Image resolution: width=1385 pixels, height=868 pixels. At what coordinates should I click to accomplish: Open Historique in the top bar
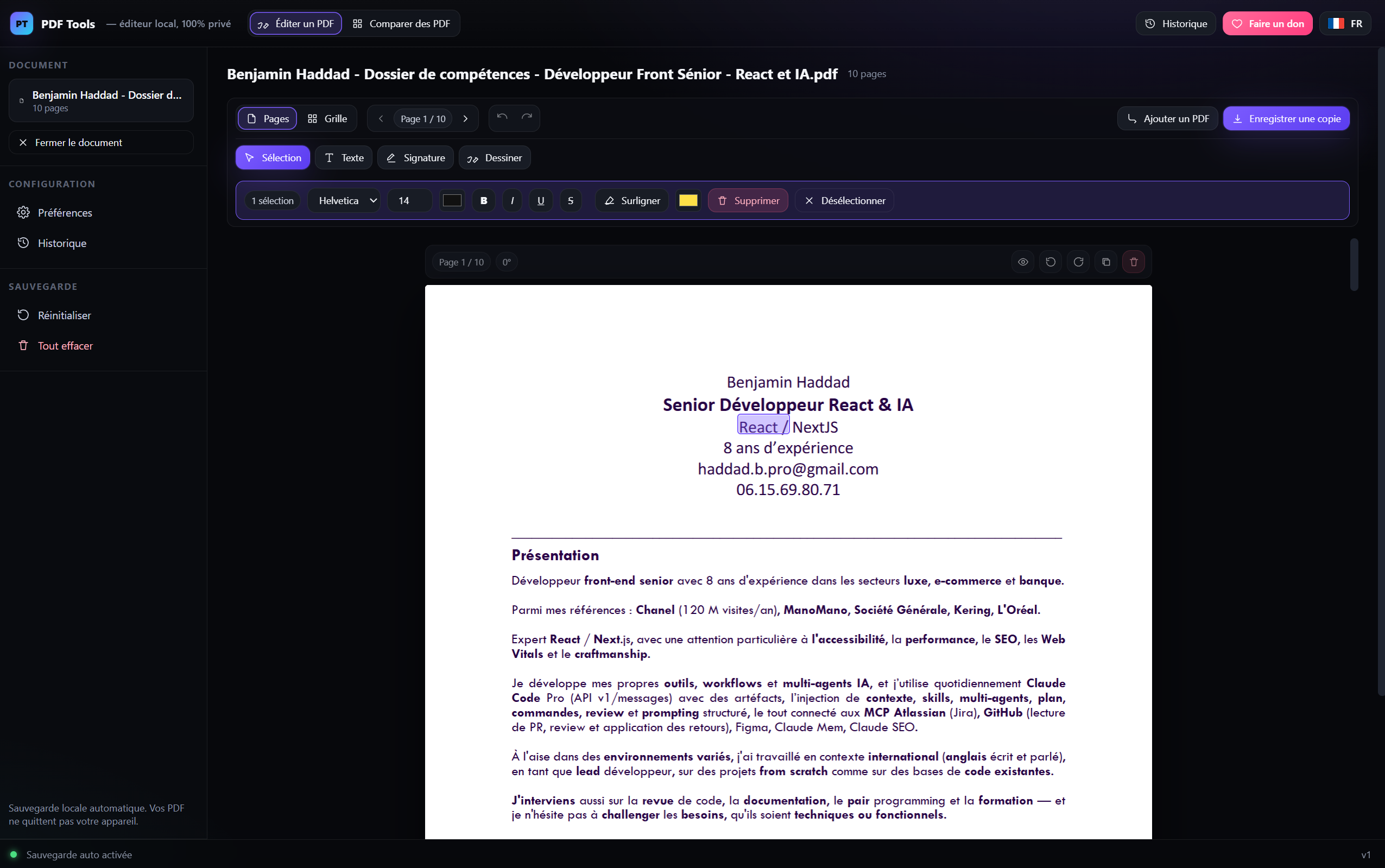[x=1175, y=23]
